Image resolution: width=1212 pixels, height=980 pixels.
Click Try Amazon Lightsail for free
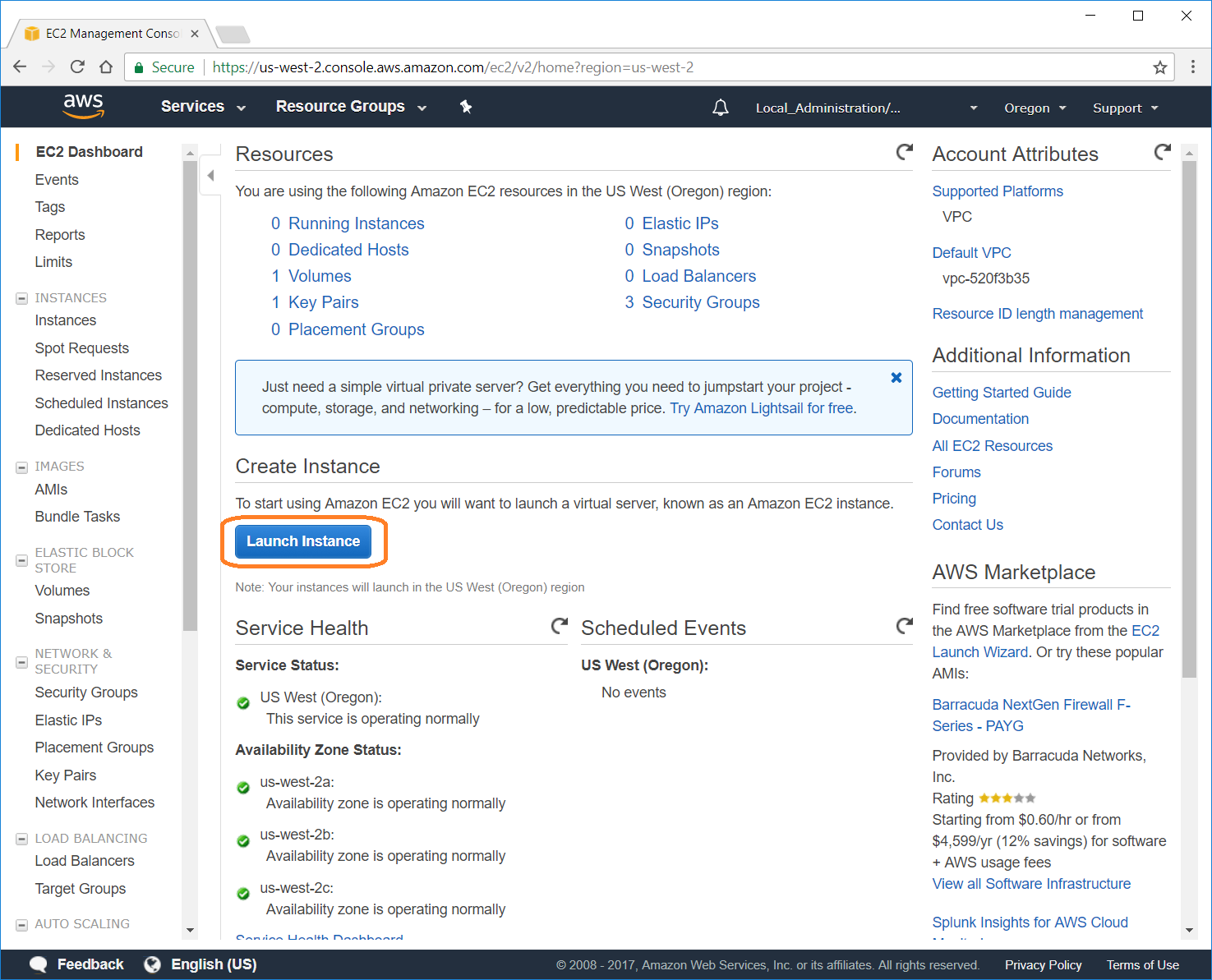[762, 408]
